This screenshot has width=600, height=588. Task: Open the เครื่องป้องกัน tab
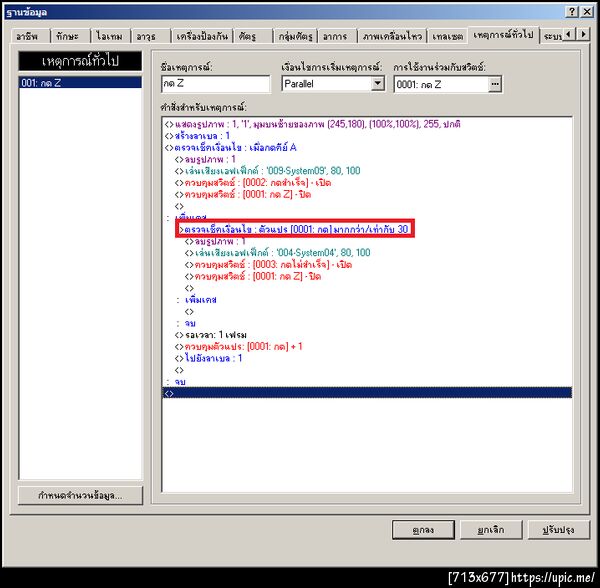(202, 36)
